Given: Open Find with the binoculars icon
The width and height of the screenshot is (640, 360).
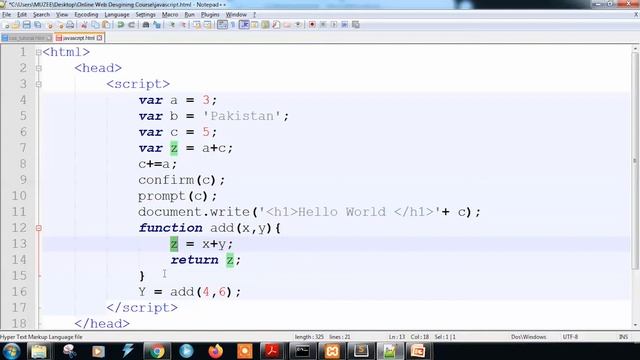Looking at the screenshot, I should pos(146,25).
